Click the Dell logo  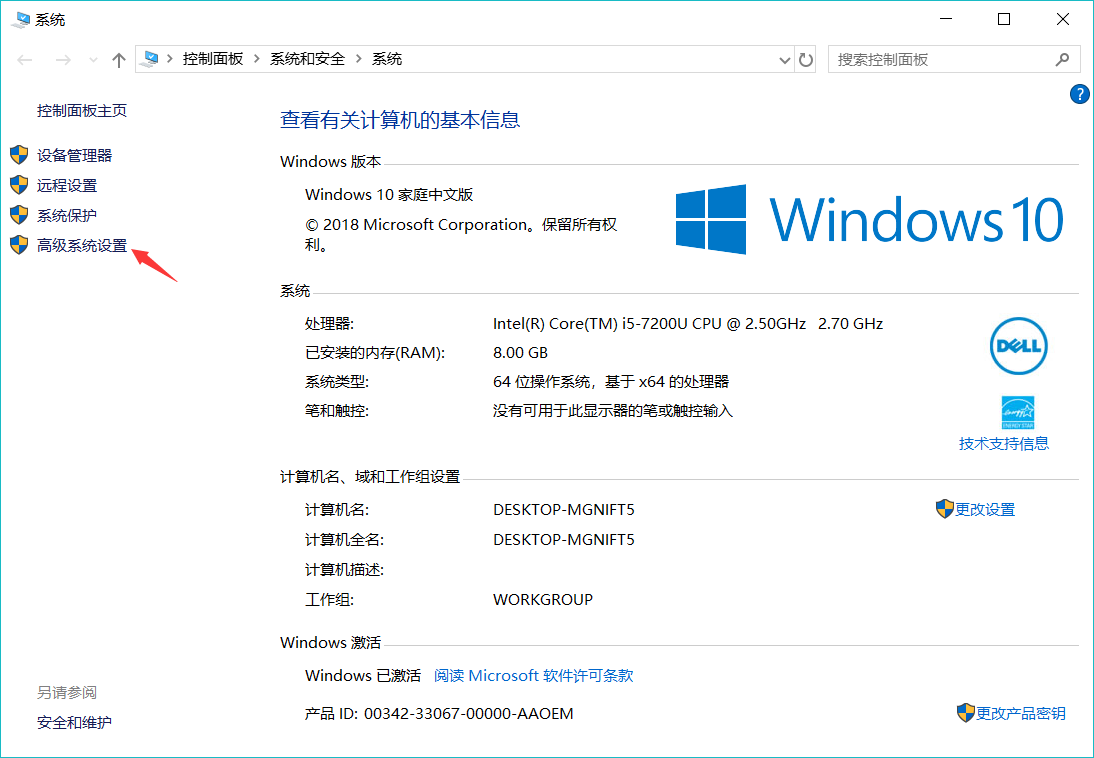pos(1019,346)
